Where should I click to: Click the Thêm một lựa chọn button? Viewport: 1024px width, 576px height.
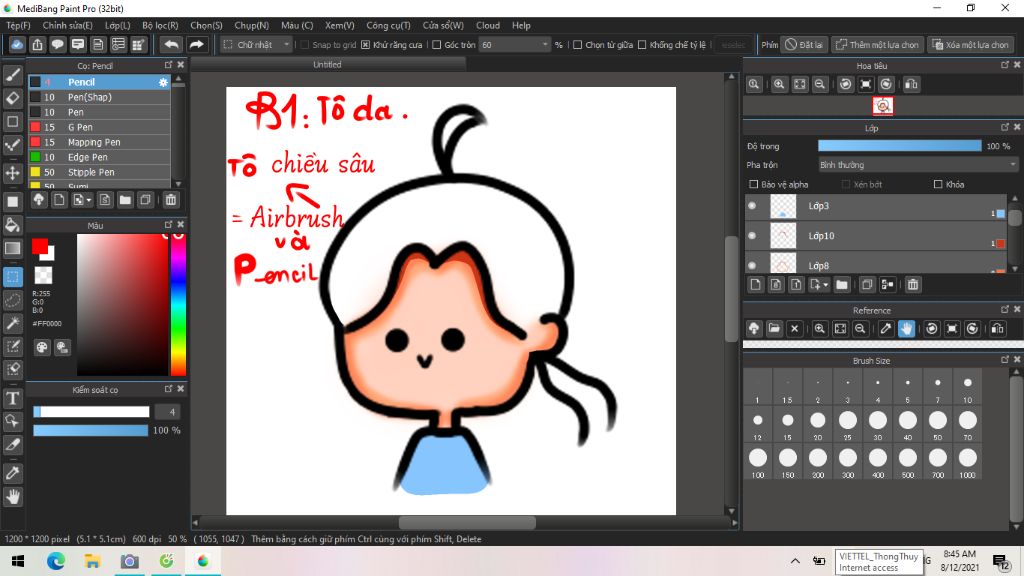click(x=877, y=45)
